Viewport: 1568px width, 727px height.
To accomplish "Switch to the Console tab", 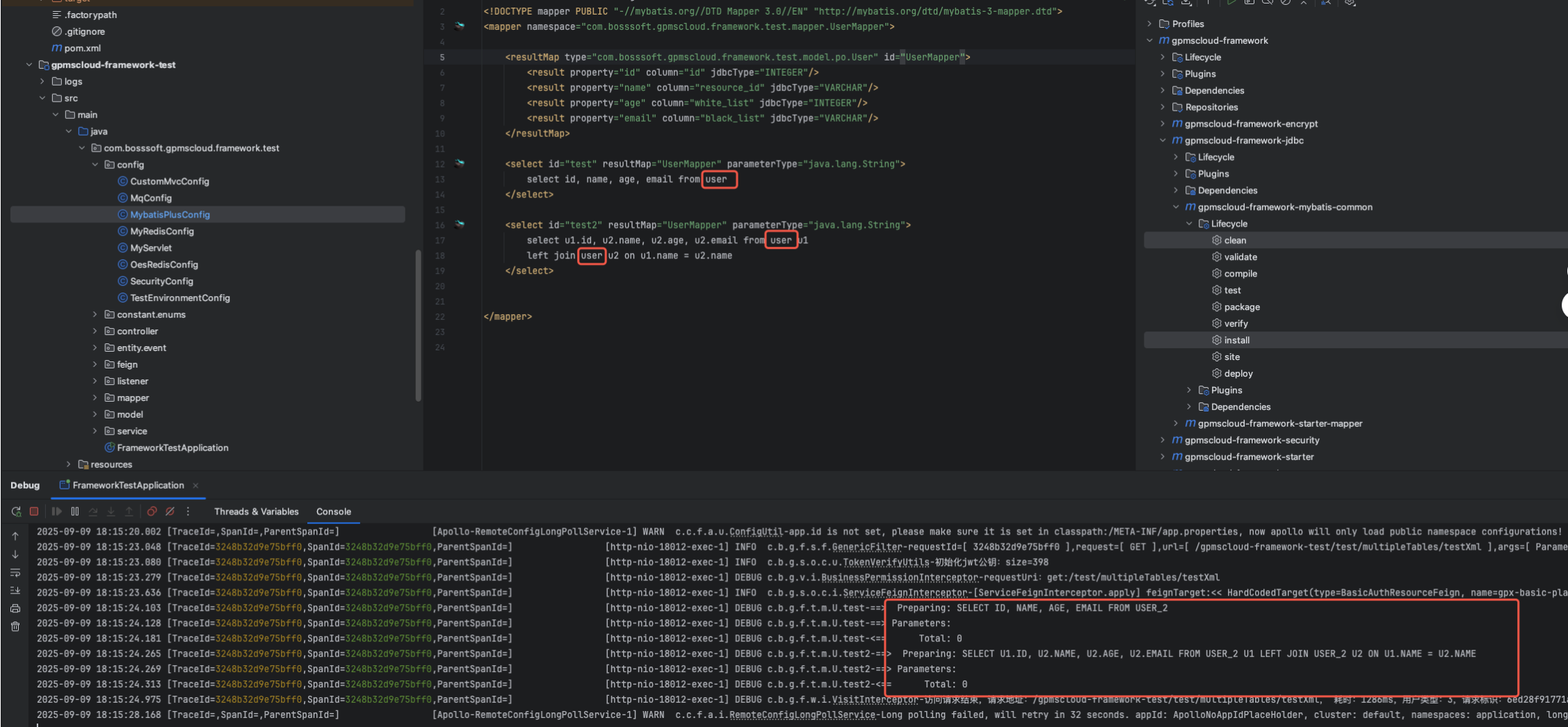I will click(x=334, y=512).
